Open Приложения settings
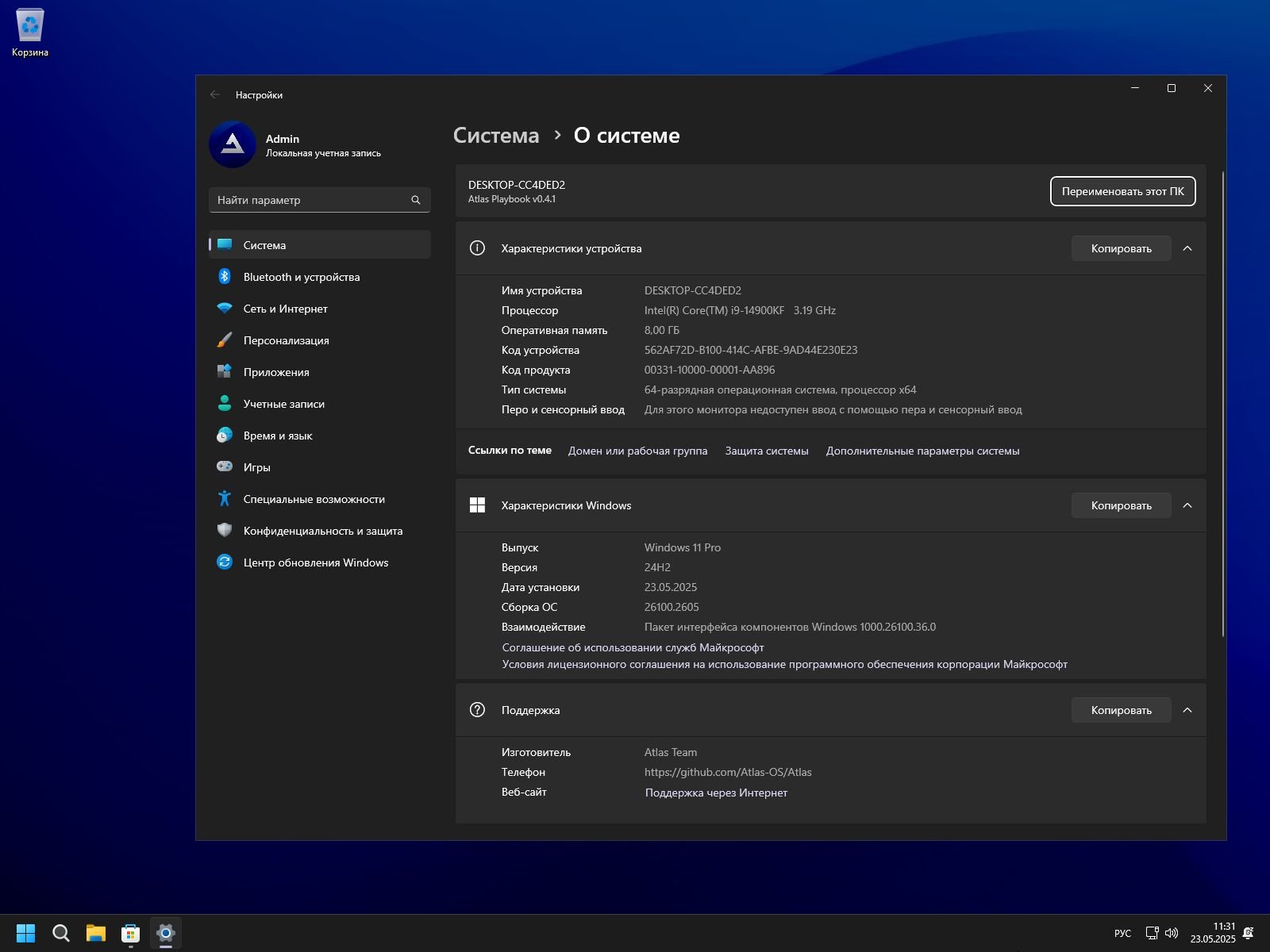Image resolution: width=1270 pixels, height=952 pixels. coord(319,371)
